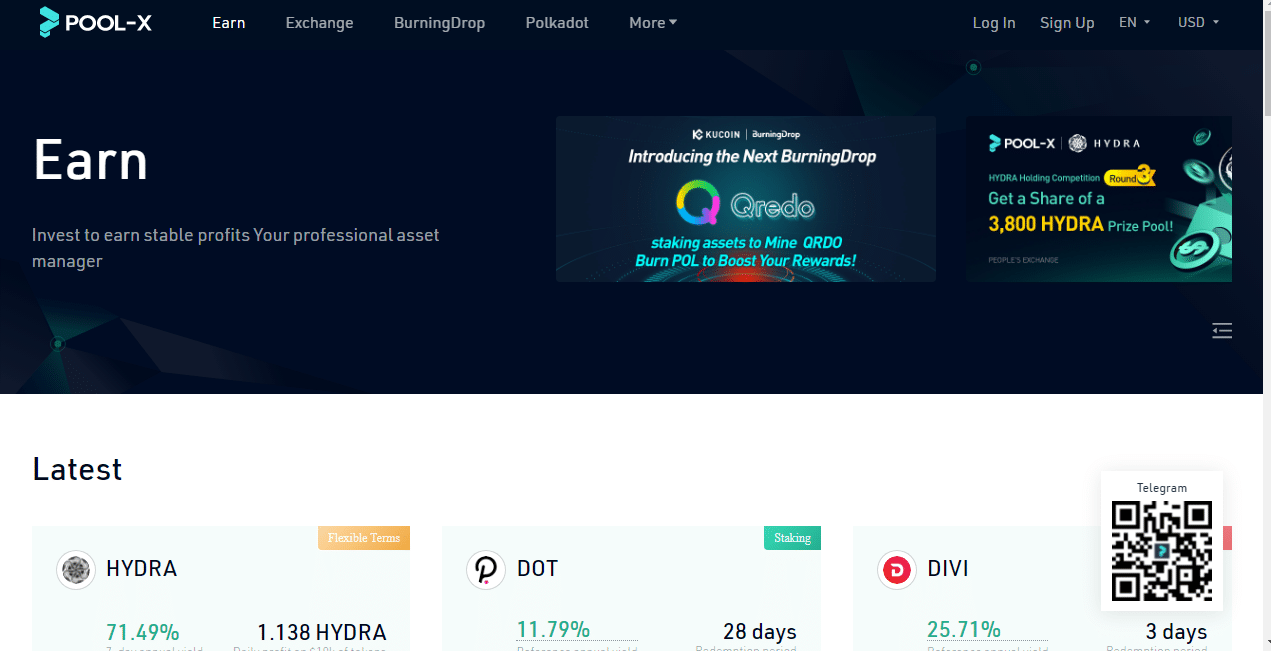The height and width of the screenshot is (651, 1271).
Task: Click the list menu icon below the banners
Action: click(x=1222, y=330)
